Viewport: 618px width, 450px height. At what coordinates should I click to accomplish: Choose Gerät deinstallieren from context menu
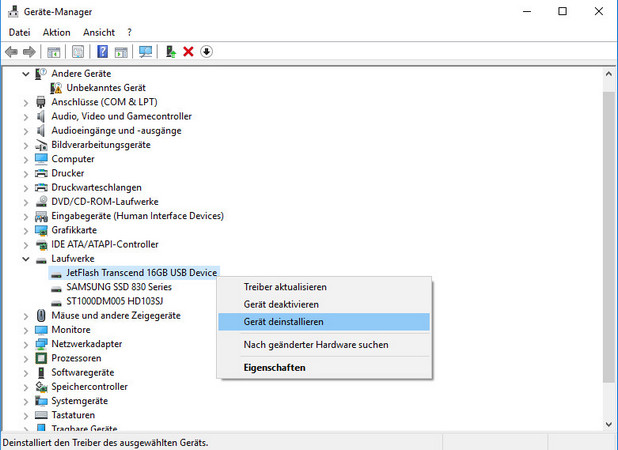click(x=324, y=322)
